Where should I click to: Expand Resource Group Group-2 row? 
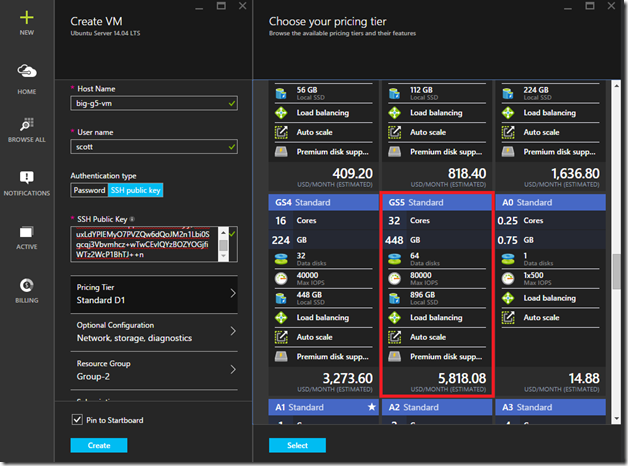(x=154, y=370)
